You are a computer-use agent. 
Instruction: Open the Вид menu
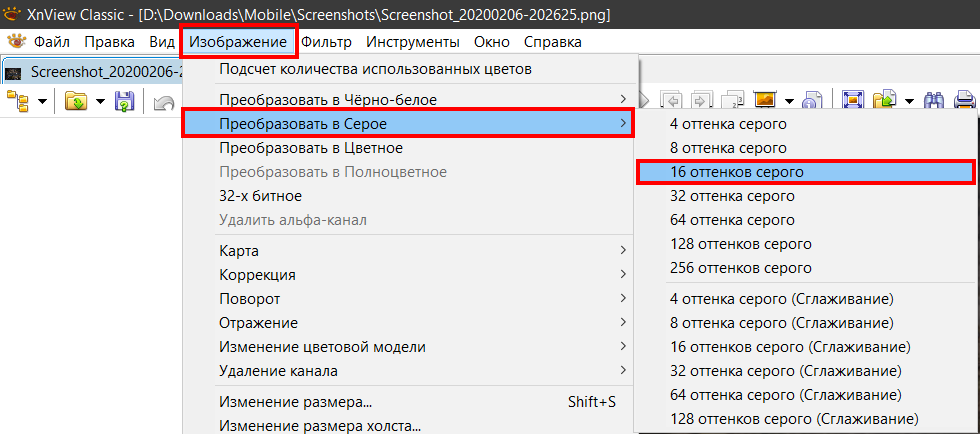pos(162,43)
